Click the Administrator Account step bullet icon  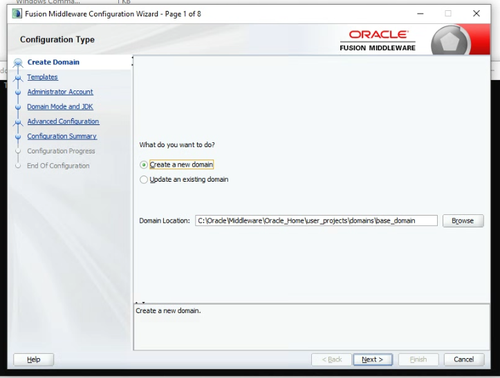point(18,93)
